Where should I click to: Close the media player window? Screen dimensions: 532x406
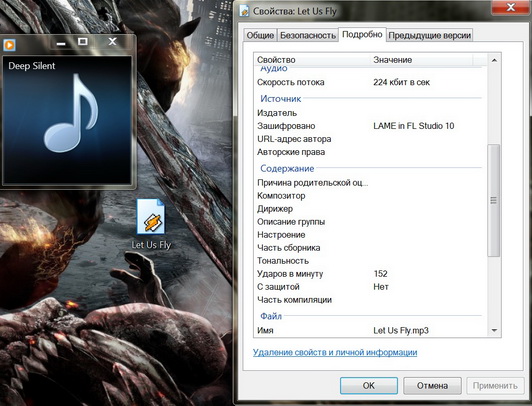click(112, 42)
